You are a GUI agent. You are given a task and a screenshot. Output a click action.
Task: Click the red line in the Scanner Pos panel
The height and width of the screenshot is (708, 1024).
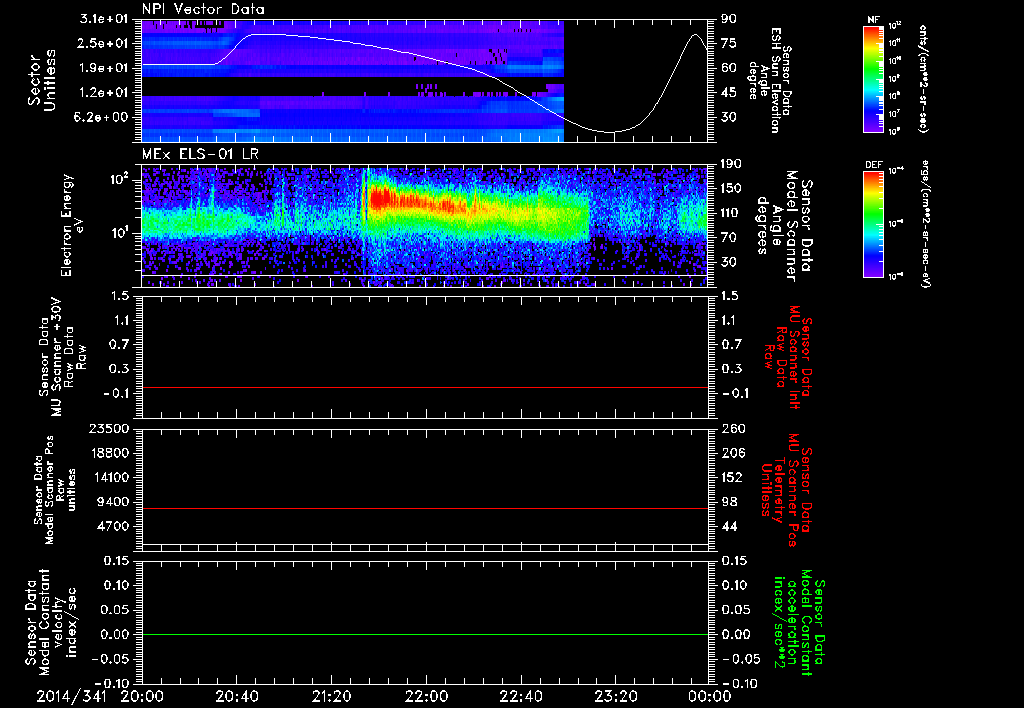click(x=424, y=509)
